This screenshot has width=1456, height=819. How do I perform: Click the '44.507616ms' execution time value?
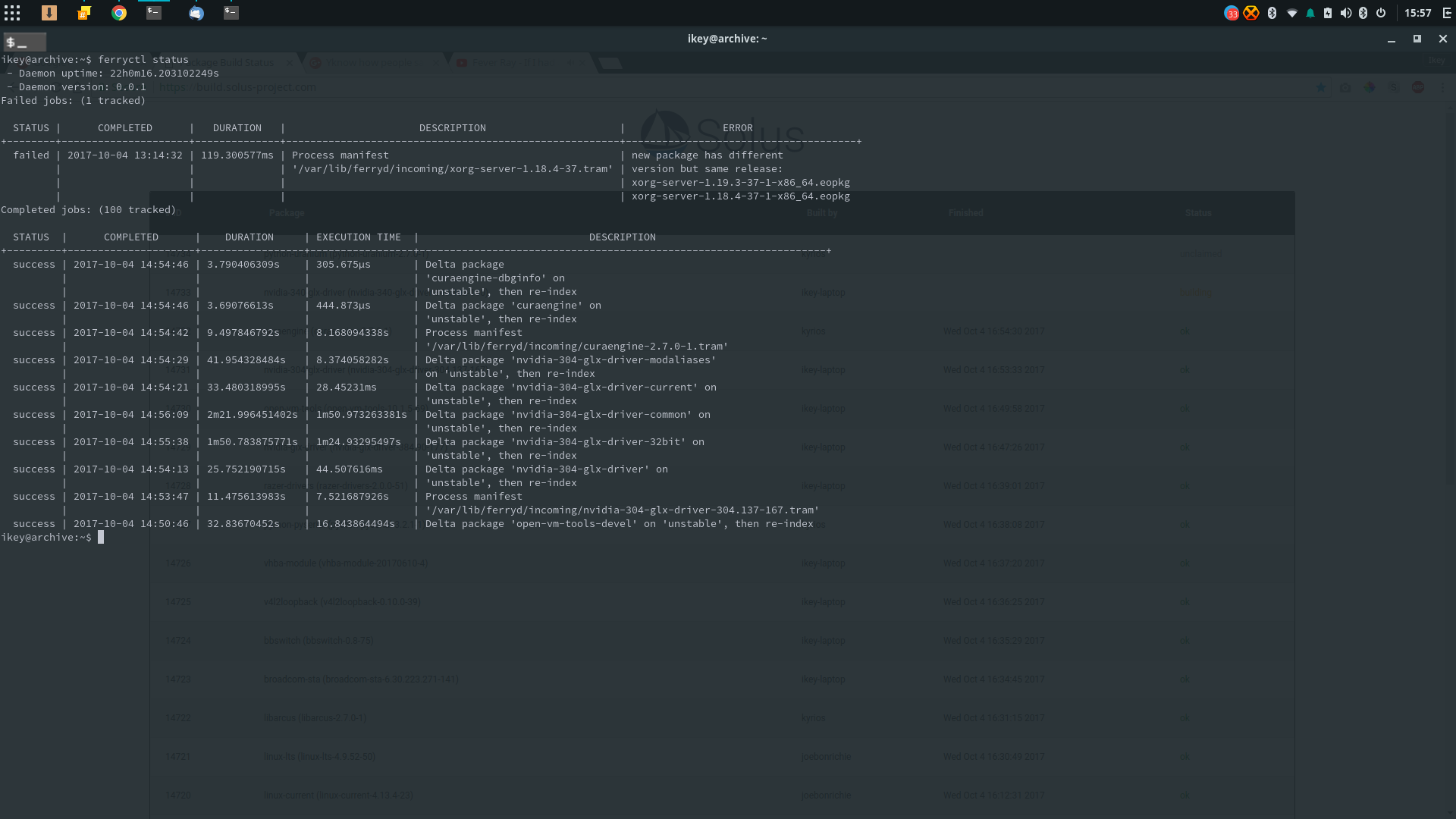[x=350, y=469]
